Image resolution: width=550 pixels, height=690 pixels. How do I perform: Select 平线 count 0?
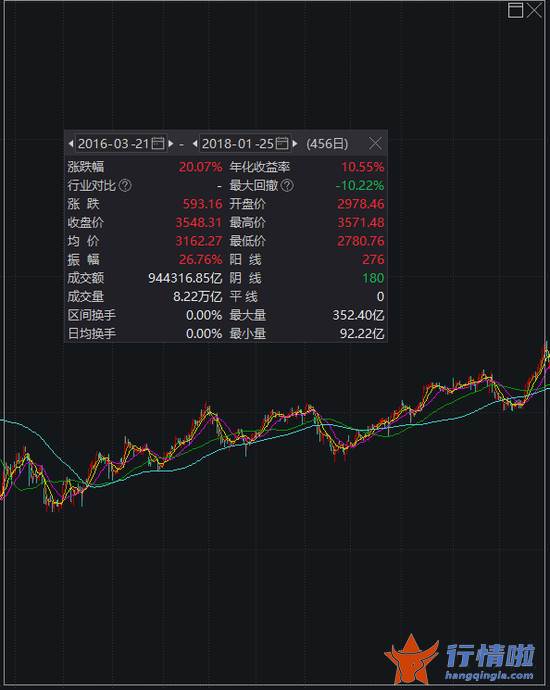point(380,296)
